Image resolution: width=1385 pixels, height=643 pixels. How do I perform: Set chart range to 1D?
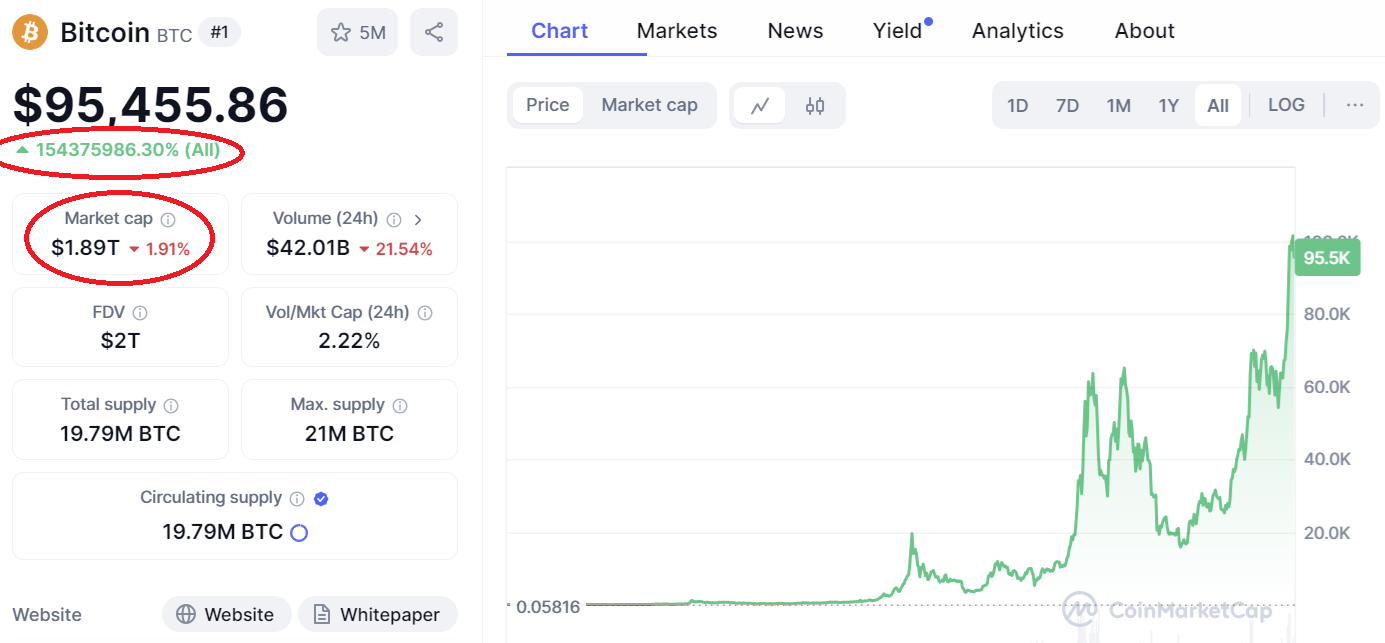pos(1018,105)
